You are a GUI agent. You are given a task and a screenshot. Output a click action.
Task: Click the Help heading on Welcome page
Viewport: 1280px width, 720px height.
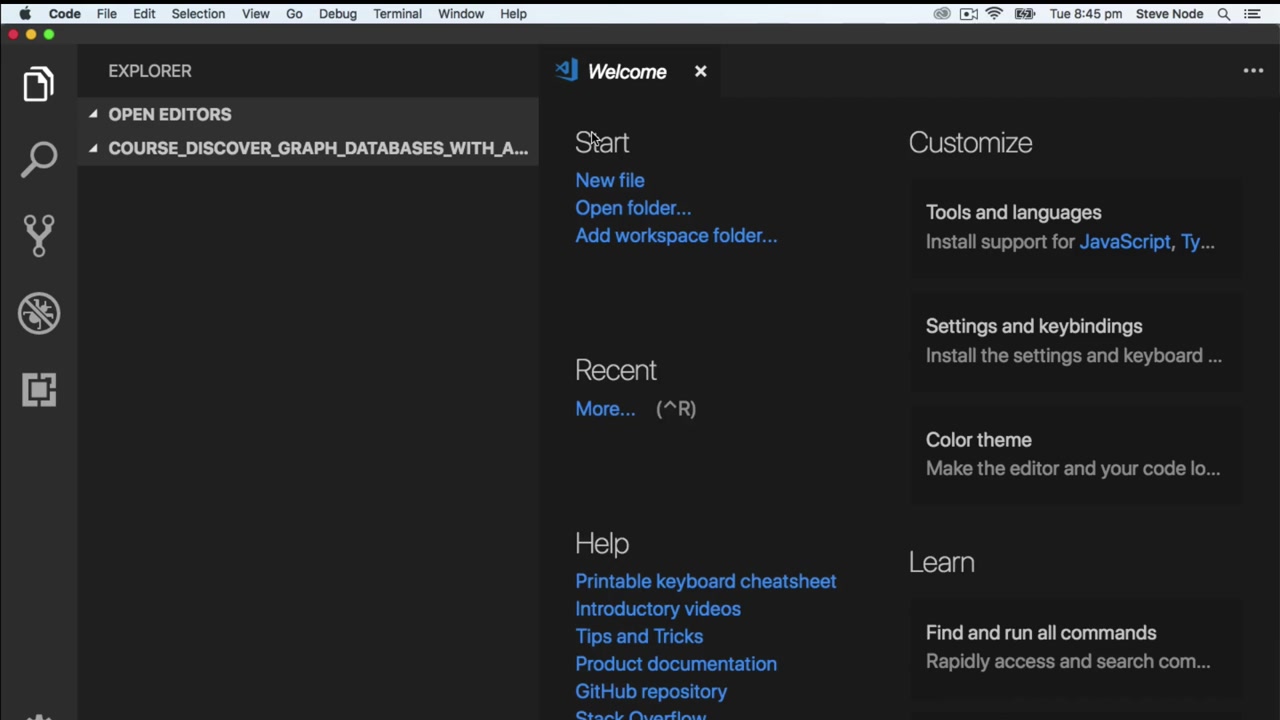(602, 543)
